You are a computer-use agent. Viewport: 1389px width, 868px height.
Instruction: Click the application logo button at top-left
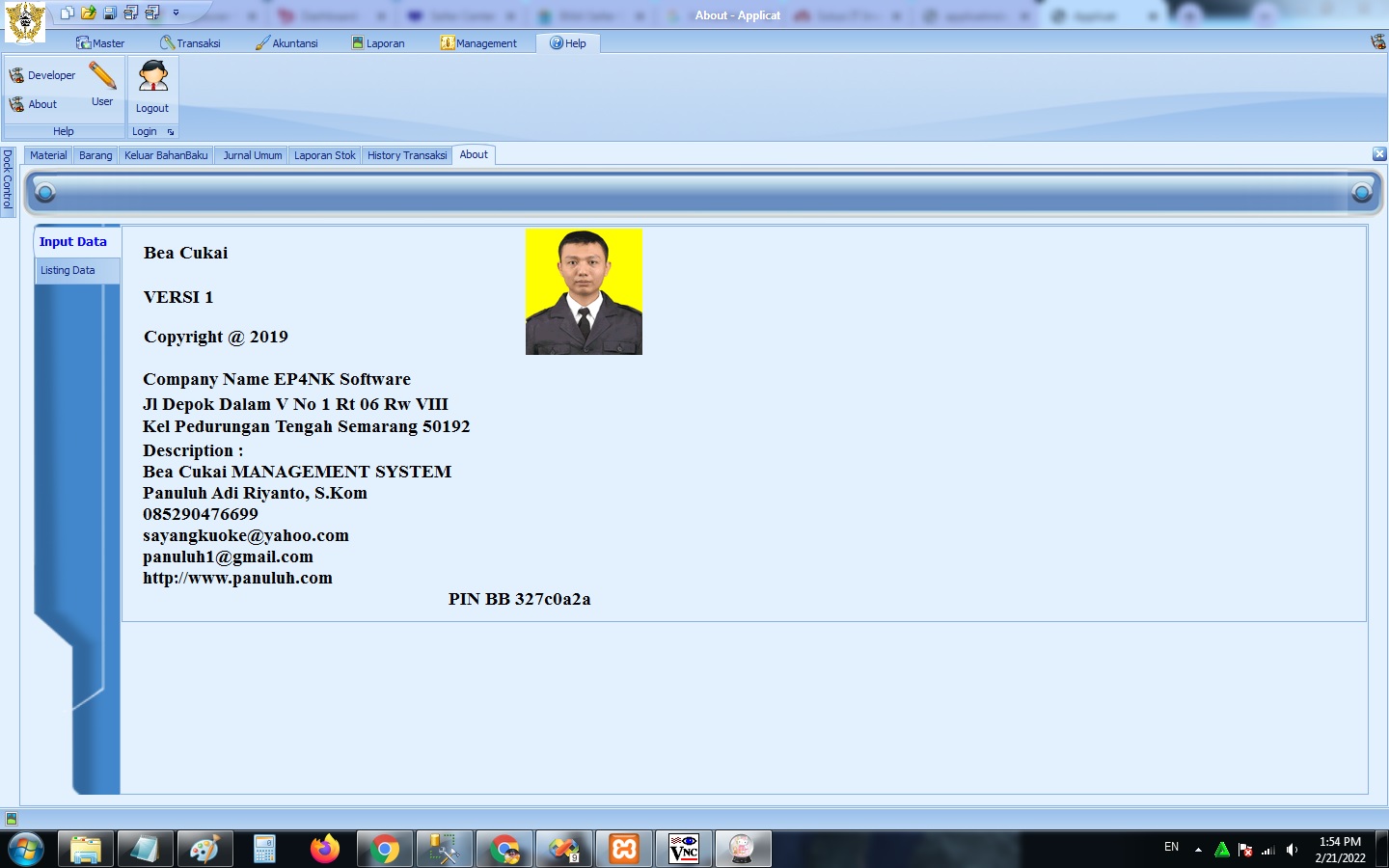(x=25, y=21)
